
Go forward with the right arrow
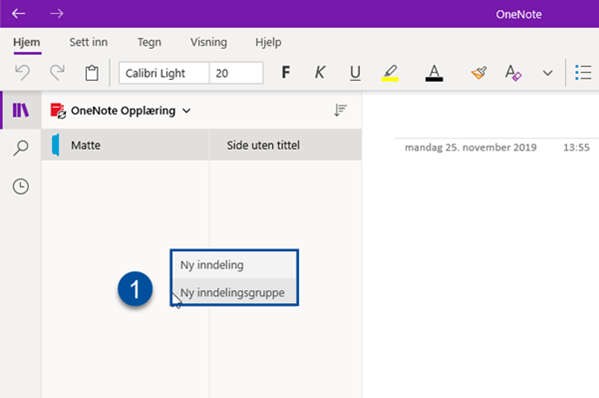point(57,14)
